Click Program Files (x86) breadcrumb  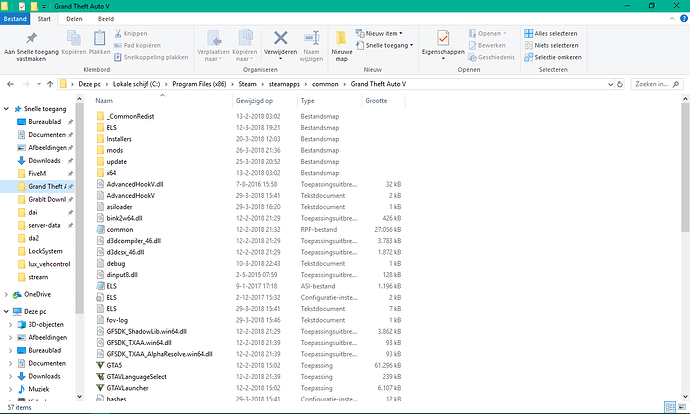tap(199, 84)
